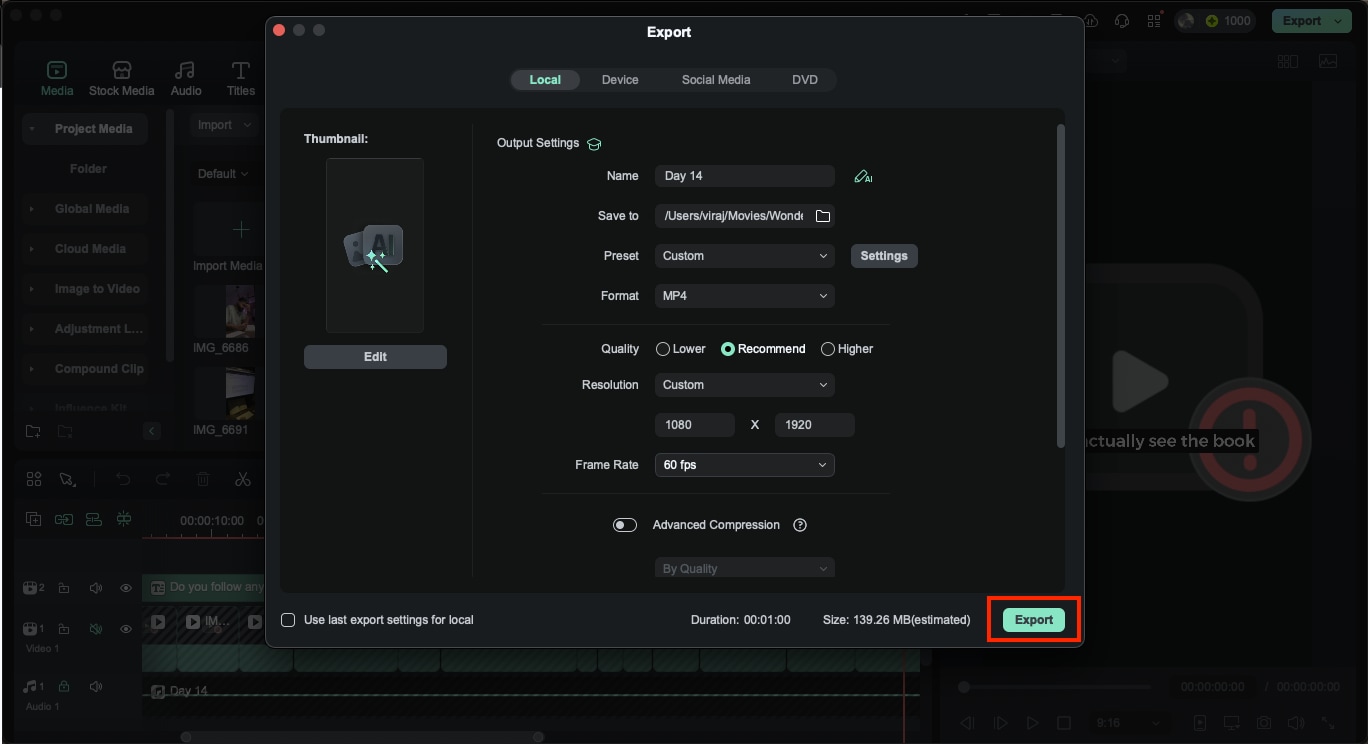Image resolution: width=1368 pixels, height=744 pixels.
Task: Click the four-squares icon in timeline toolbar
Action: (34, 480)
